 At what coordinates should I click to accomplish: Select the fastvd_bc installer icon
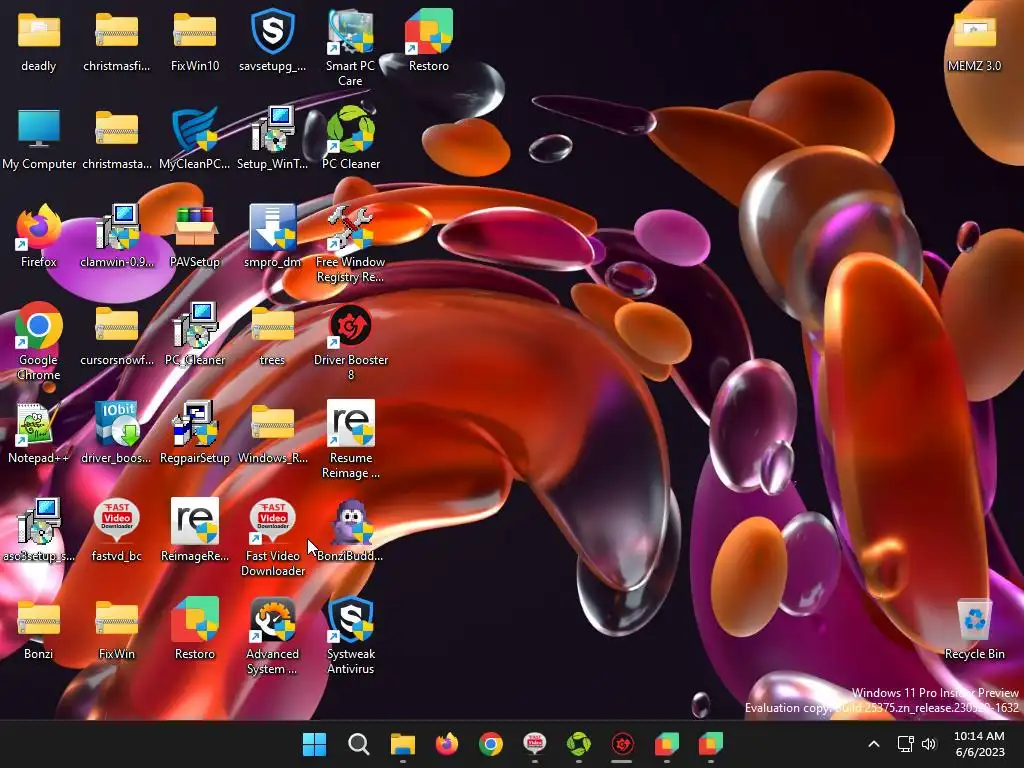116,521
